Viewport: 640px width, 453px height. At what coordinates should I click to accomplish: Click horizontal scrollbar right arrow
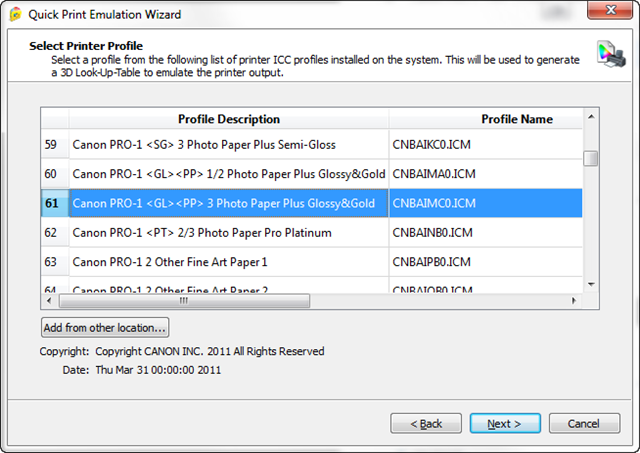point(574,301)
